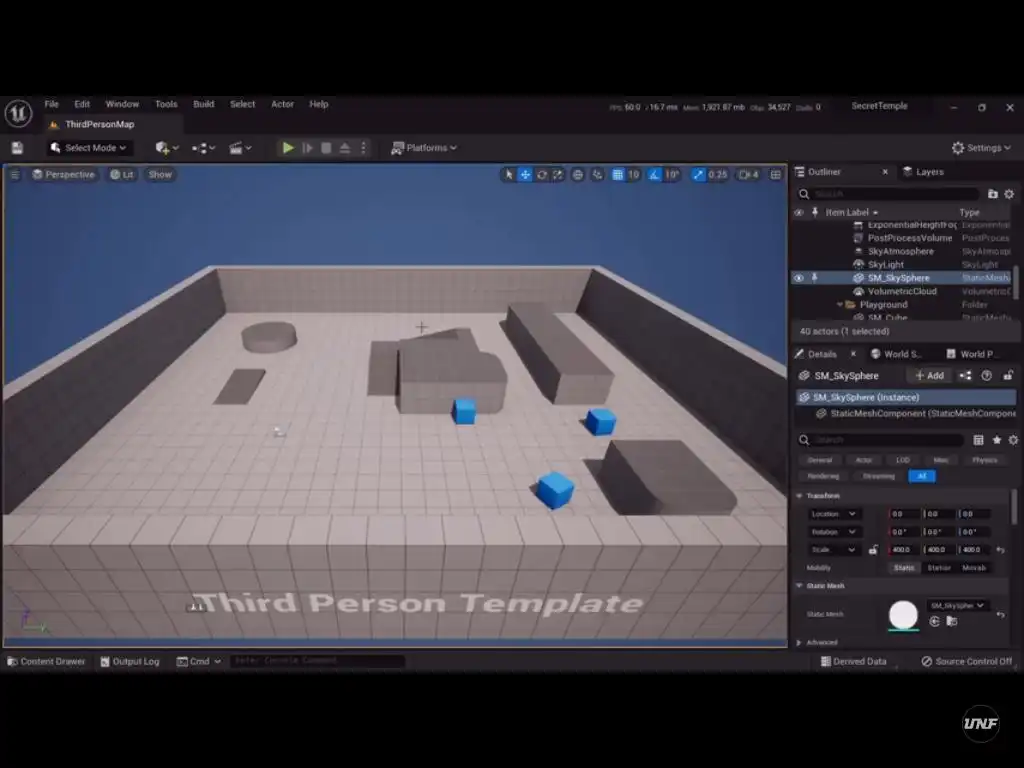Open rotation snap value 10°
The width and height of the screenshot is (1024, 768).
click(672, 174)
